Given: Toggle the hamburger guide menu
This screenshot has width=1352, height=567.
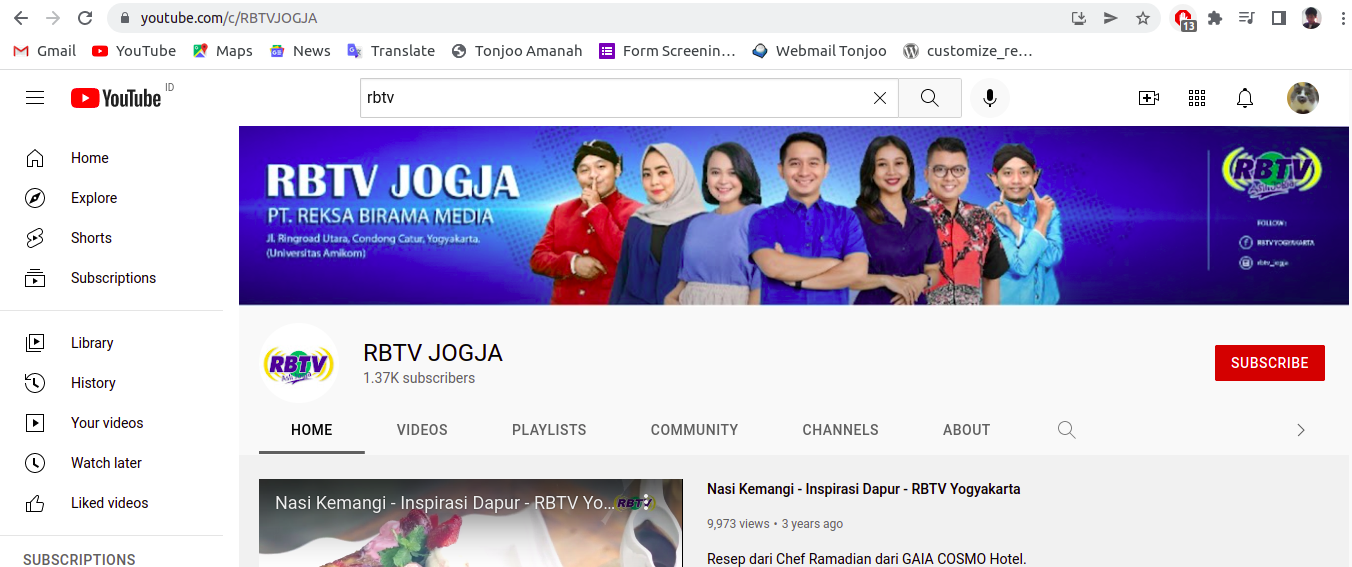Looking at the screenshot, I should (35, 98).
